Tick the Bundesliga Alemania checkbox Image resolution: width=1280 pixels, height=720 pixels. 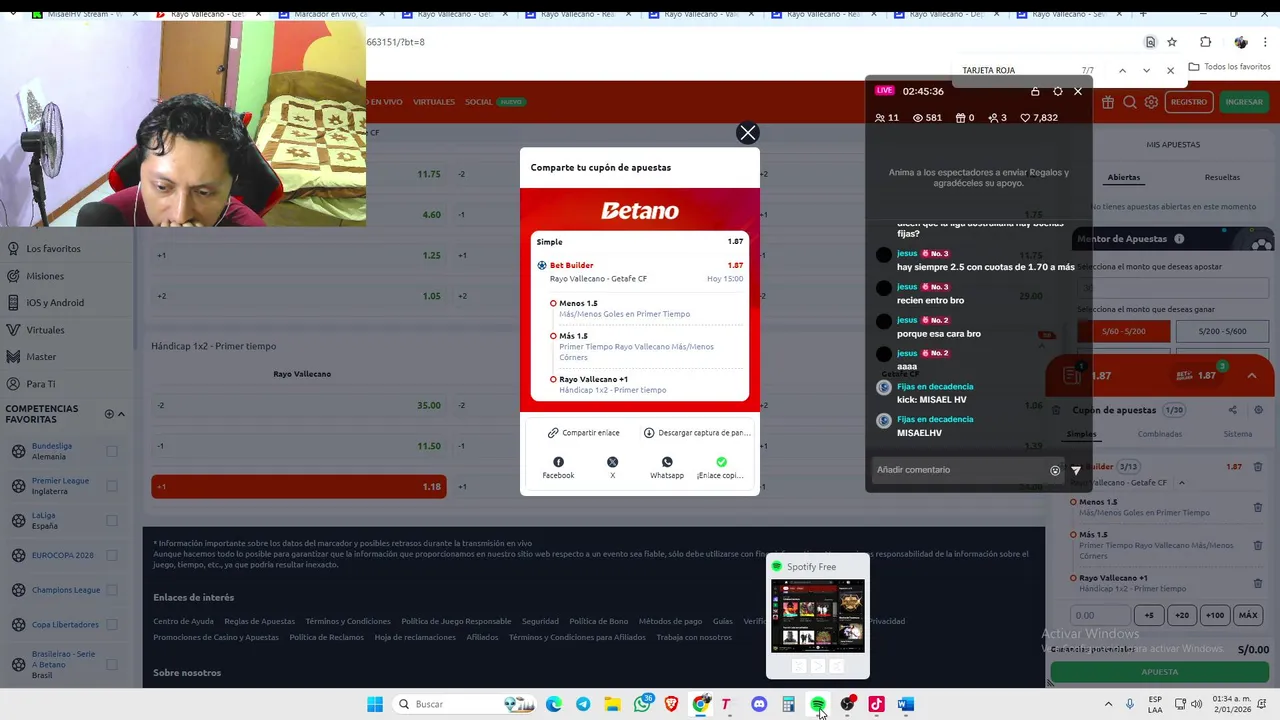click(112, 451)
